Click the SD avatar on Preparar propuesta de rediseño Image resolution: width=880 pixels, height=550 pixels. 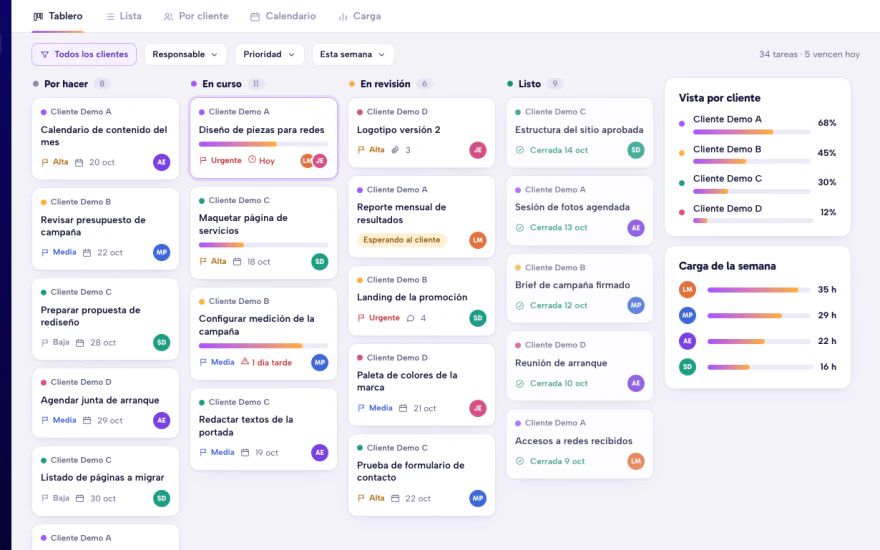pos(162,342)
